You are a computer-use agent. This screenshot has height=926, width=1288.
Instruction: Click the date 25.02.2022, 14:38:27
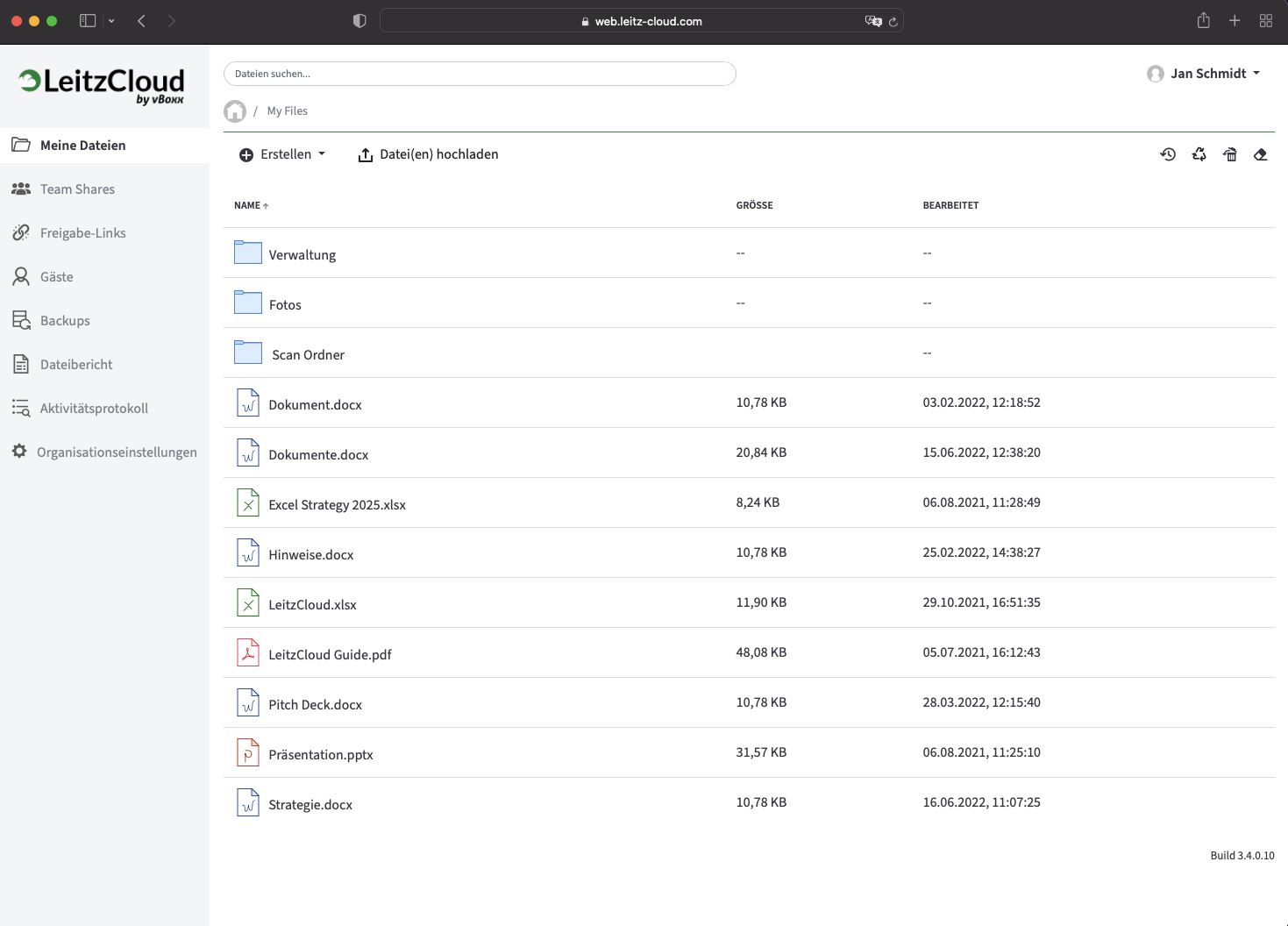[x=982, y=552]
